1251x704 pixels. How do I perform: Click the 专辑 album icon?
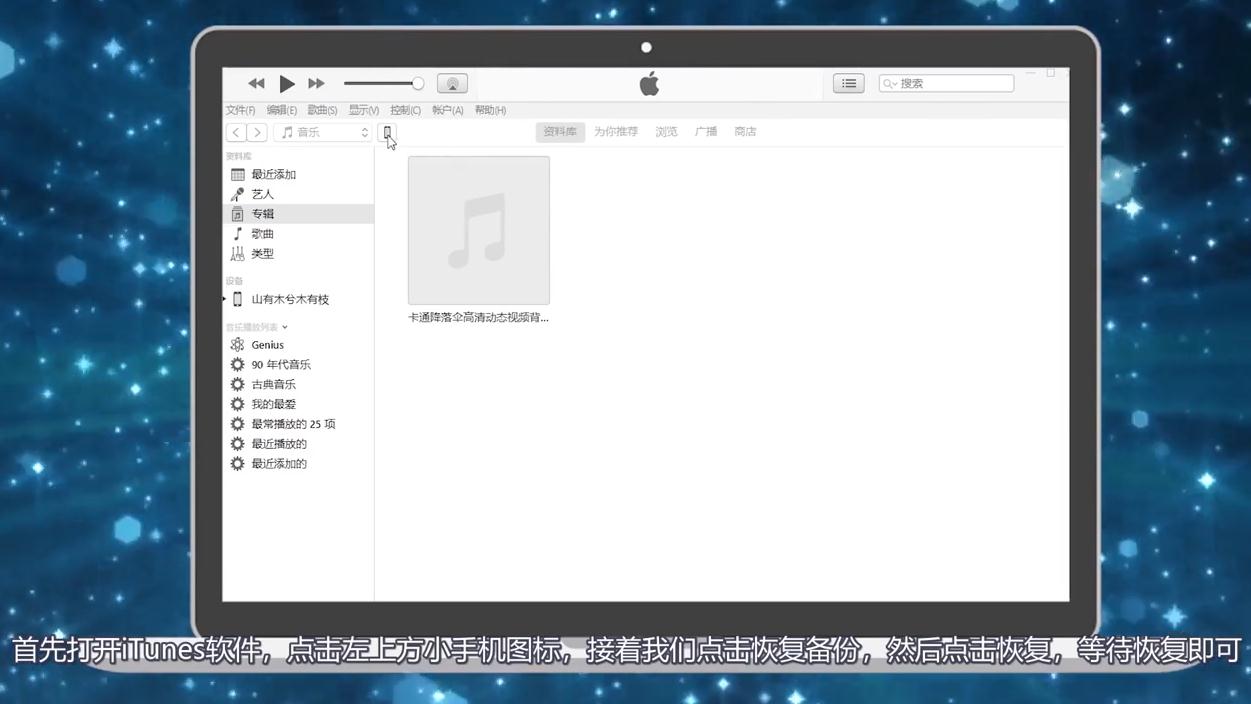237,214
